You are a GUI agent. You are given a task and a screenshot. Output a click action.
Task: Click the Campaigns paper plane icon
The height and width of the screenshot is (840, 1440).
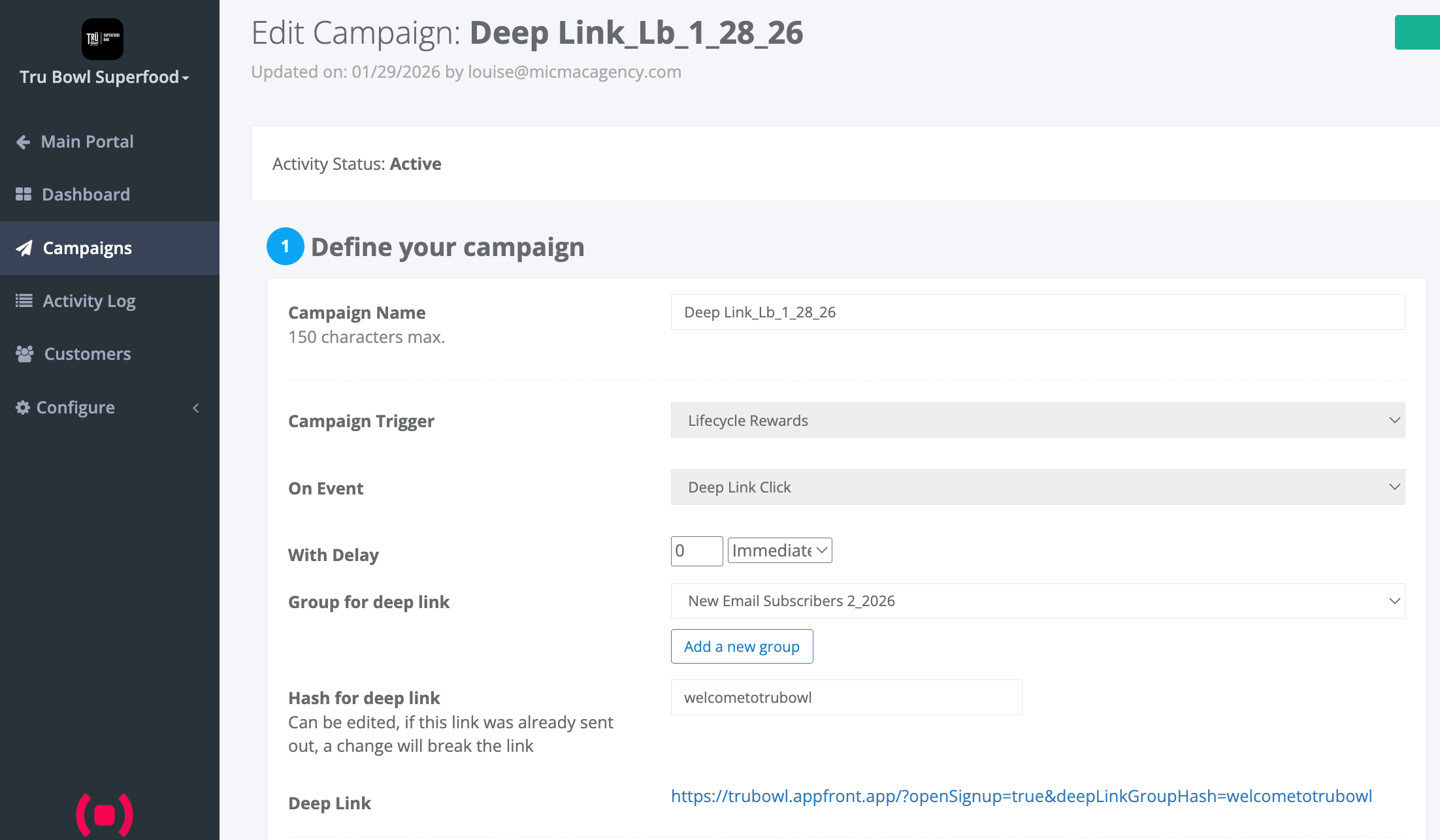24,248
